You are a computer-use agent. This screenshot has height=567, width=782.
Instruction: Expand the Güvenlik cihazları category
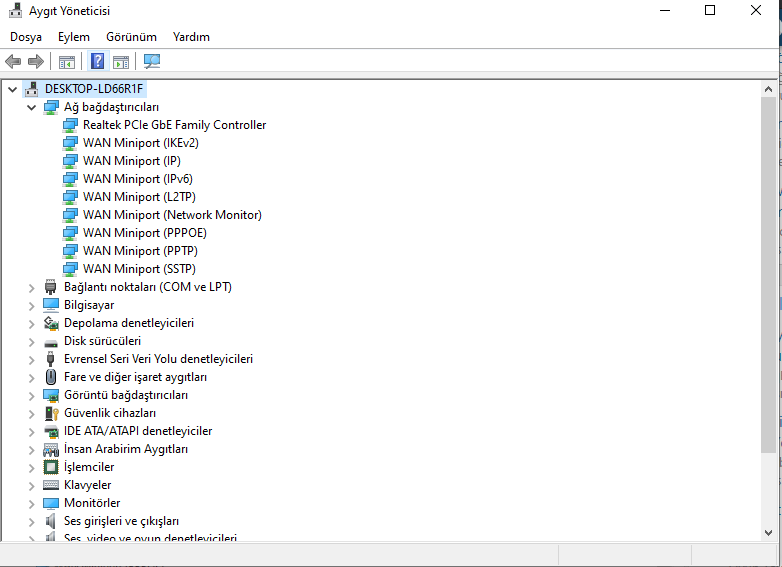[31, 414]
